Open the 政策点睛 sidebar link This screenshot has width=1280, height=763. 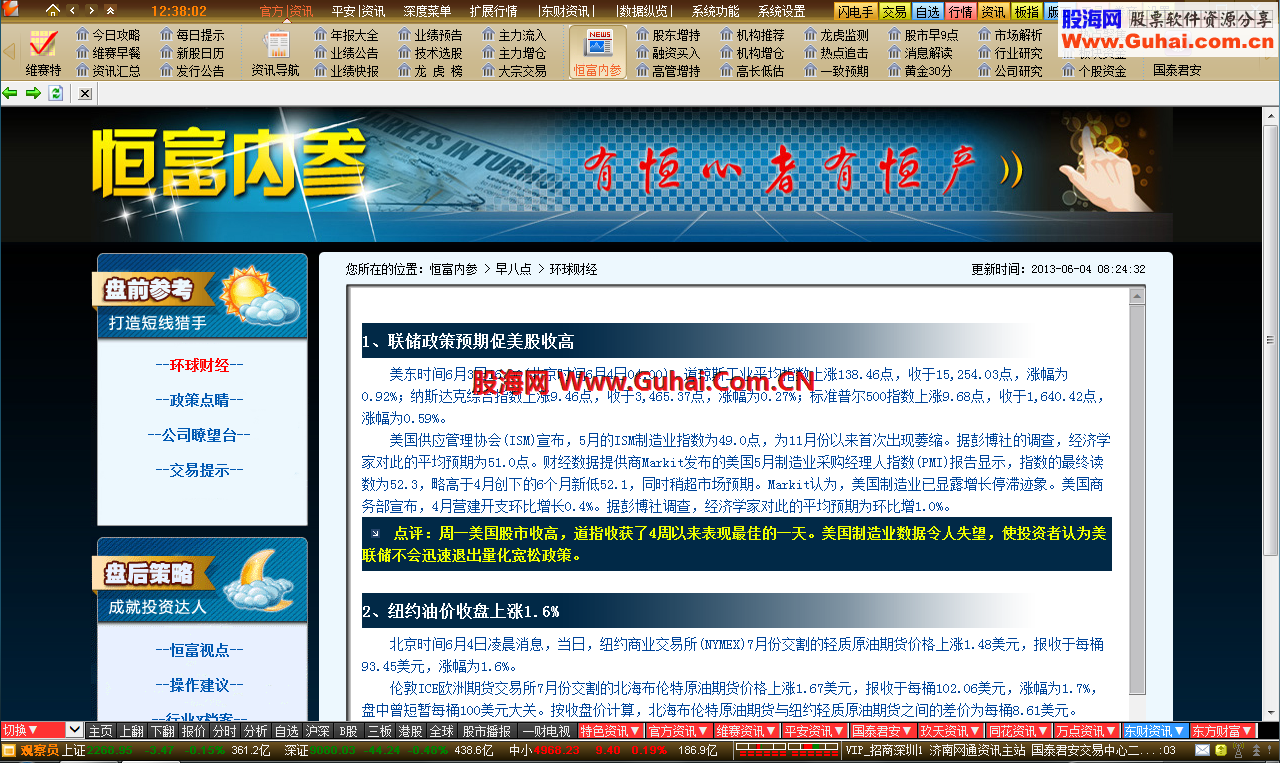(199, 400)
